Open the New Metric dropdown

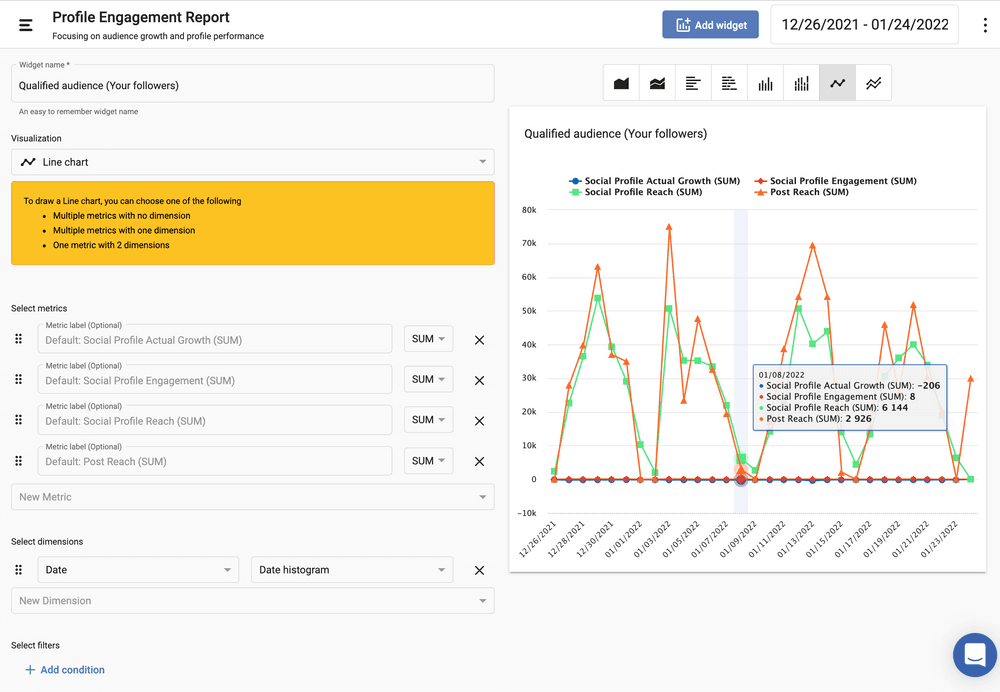click(x=252, y=497)
